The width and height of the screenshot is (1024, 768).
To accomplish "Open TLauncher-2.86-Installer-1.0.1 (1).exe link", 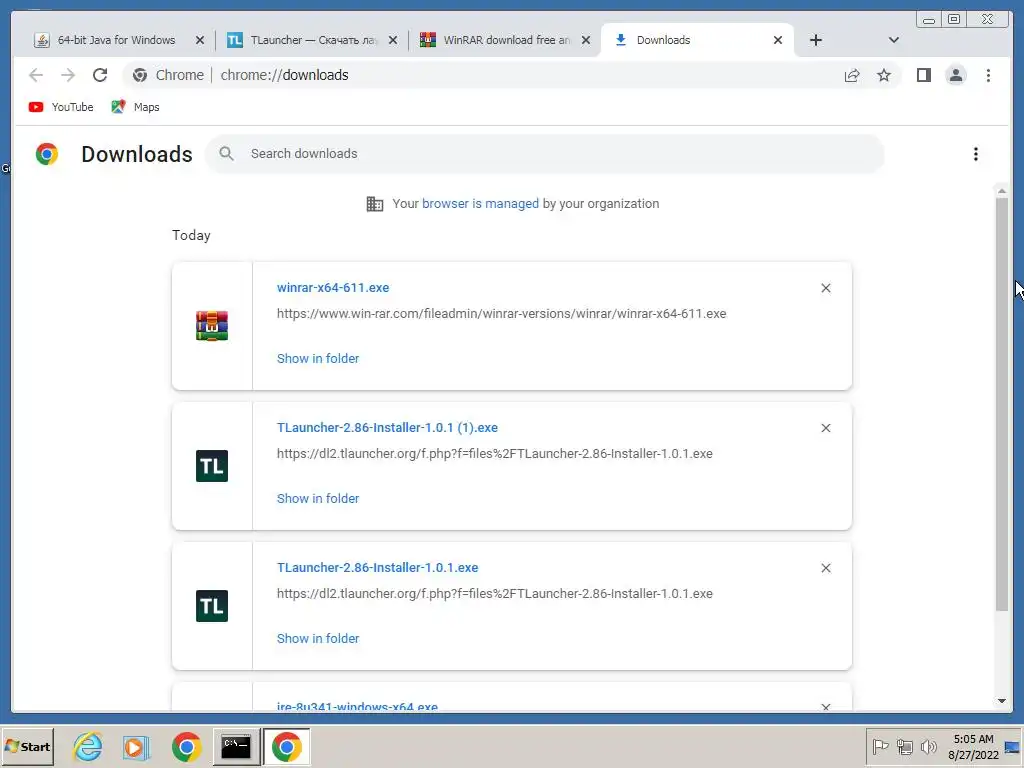I will coord(387,428).
